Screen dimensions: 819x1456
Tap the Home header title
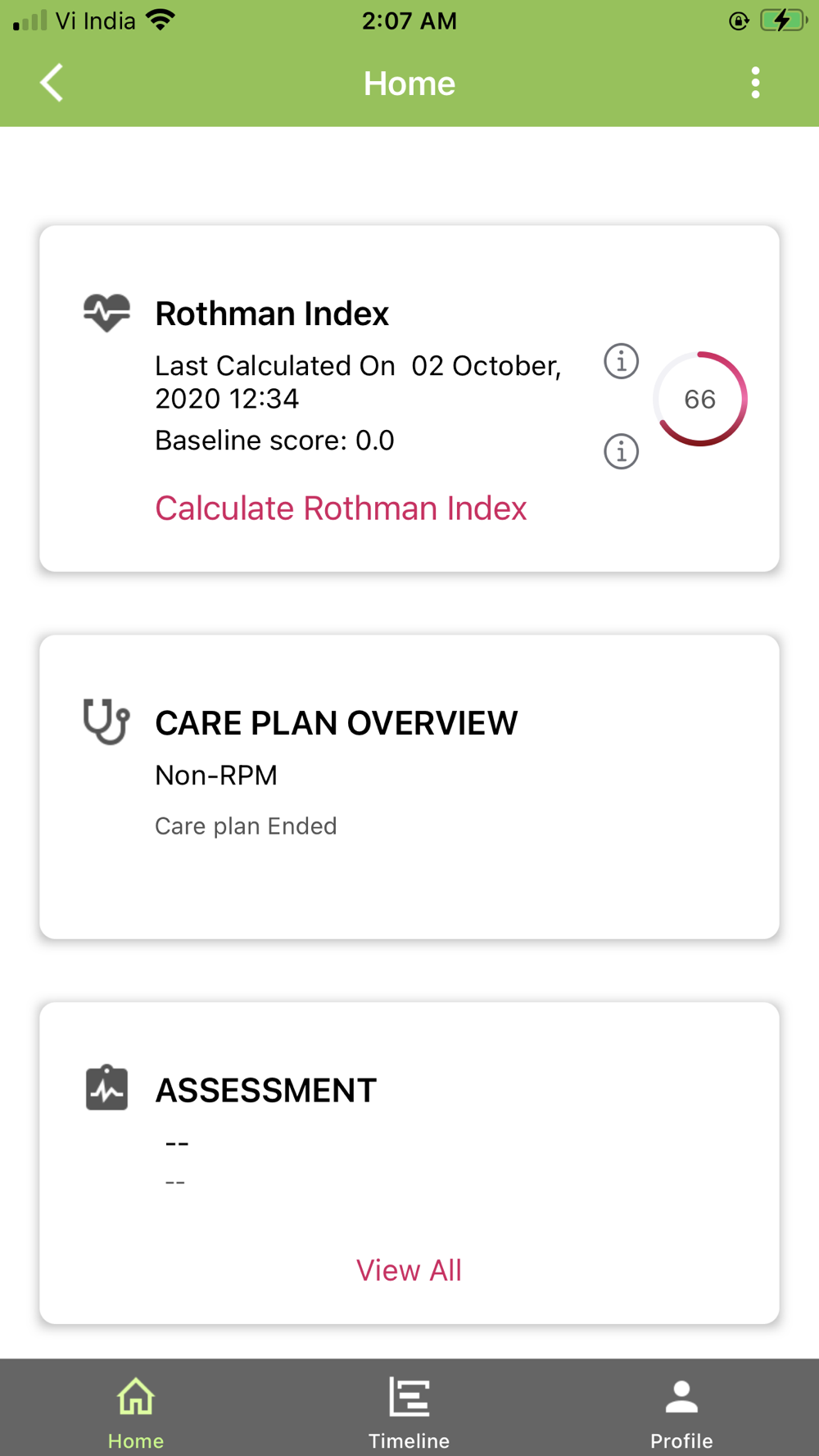[x=409, y=84]
